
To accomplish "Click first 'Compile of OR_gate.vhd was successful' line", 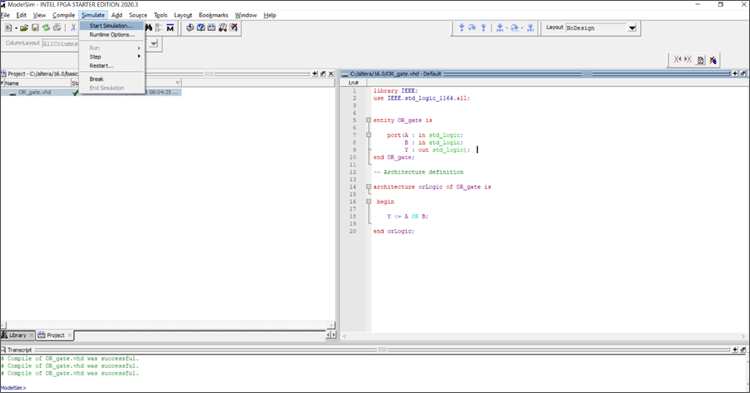I will click(x=70, y=358).
